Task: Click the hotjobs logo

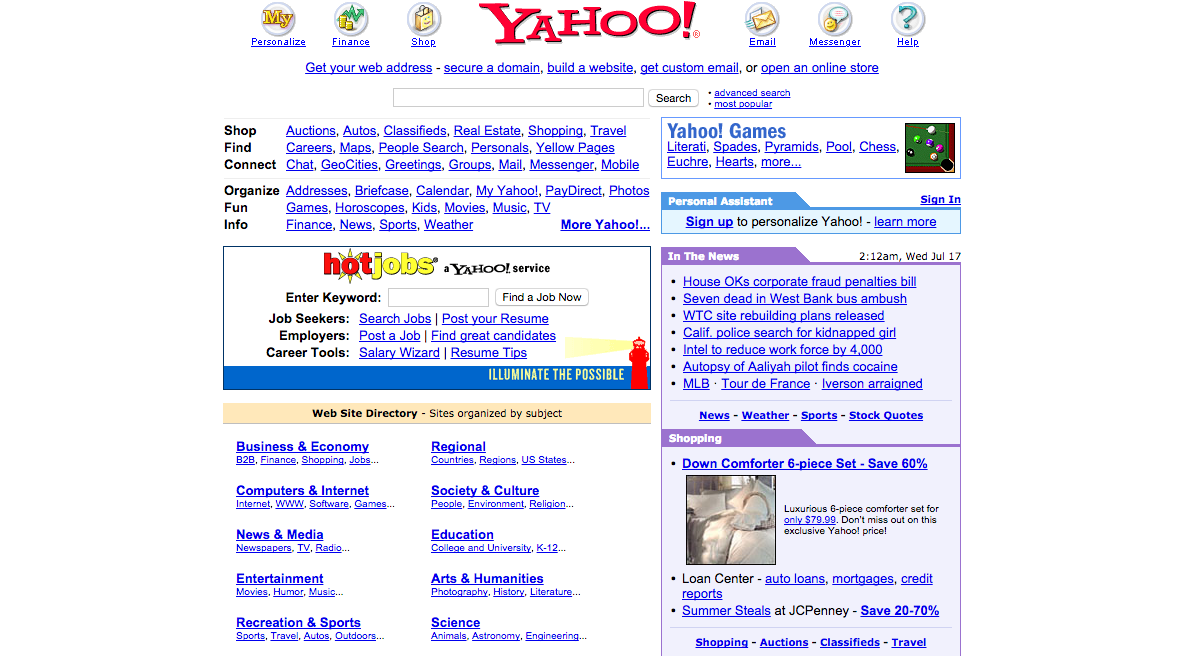Action: click(380, 266)
